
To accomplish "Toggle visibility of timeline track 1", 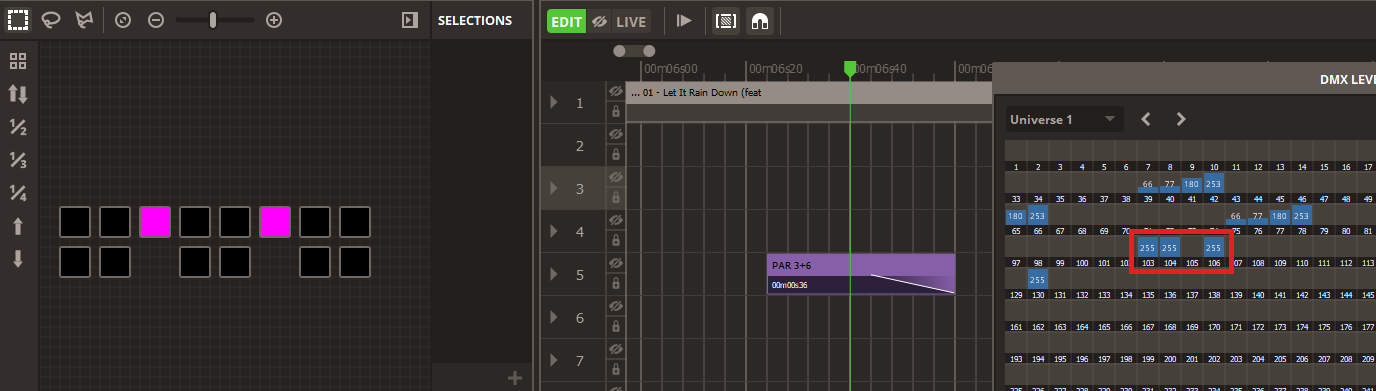I will [616, 92].
